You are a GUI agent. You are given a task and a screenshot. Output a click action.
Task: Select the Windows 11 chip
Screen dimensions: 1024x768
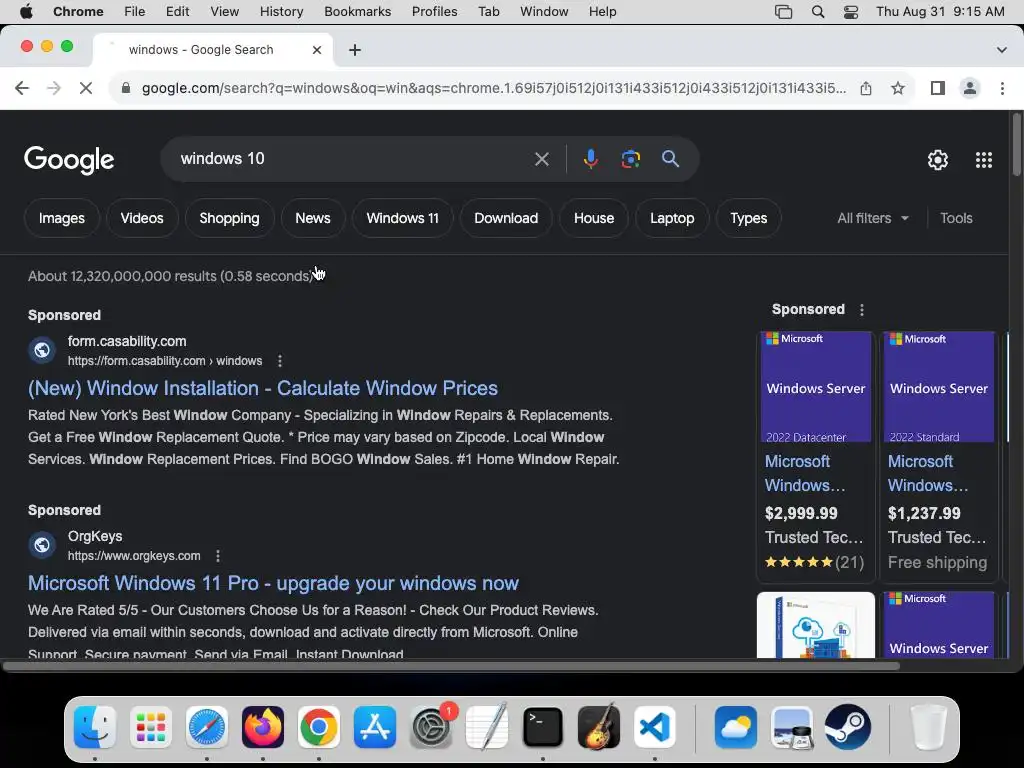[x=402, y=218]
